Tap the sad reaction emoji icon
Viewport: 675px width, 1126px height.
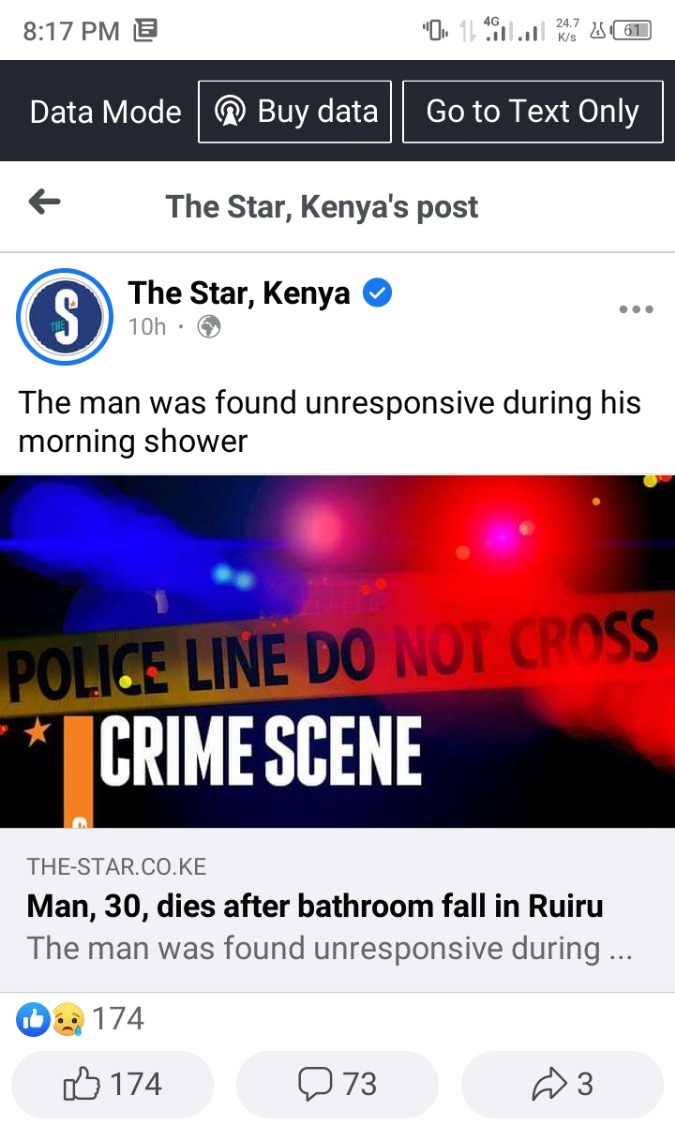[x=68, y=1019]
